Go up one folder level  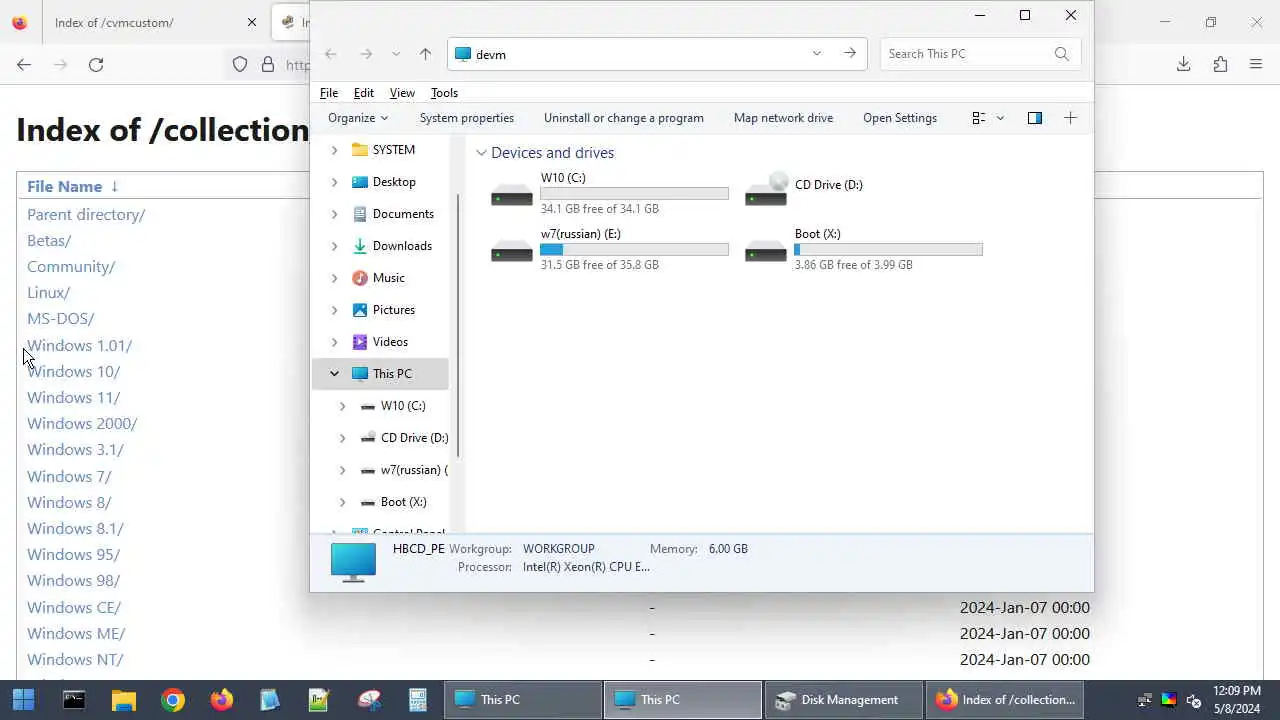pos(425,54)
